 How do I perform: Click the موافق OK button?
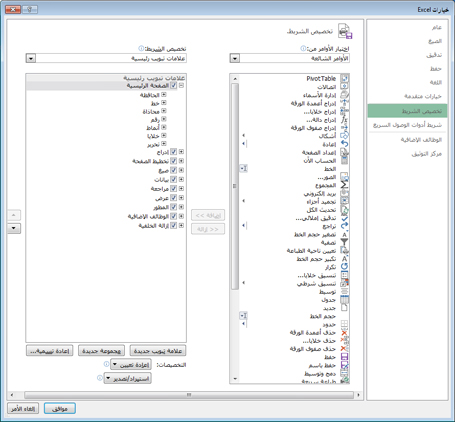(x=60, y=408)
